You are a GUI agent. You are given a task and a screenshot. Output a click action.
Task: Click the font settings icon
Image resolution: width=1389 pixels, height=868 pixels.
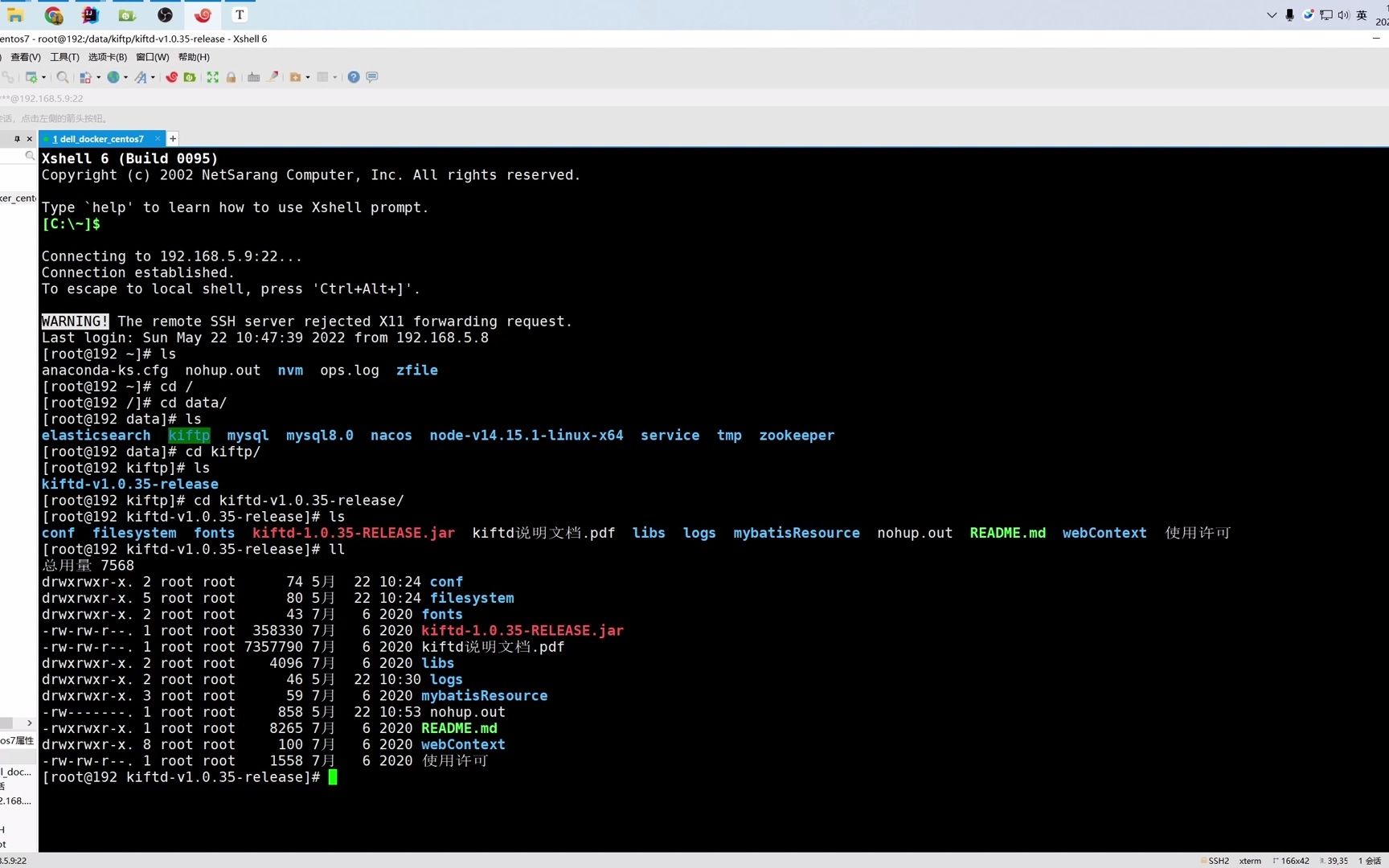tap(141, 77)
